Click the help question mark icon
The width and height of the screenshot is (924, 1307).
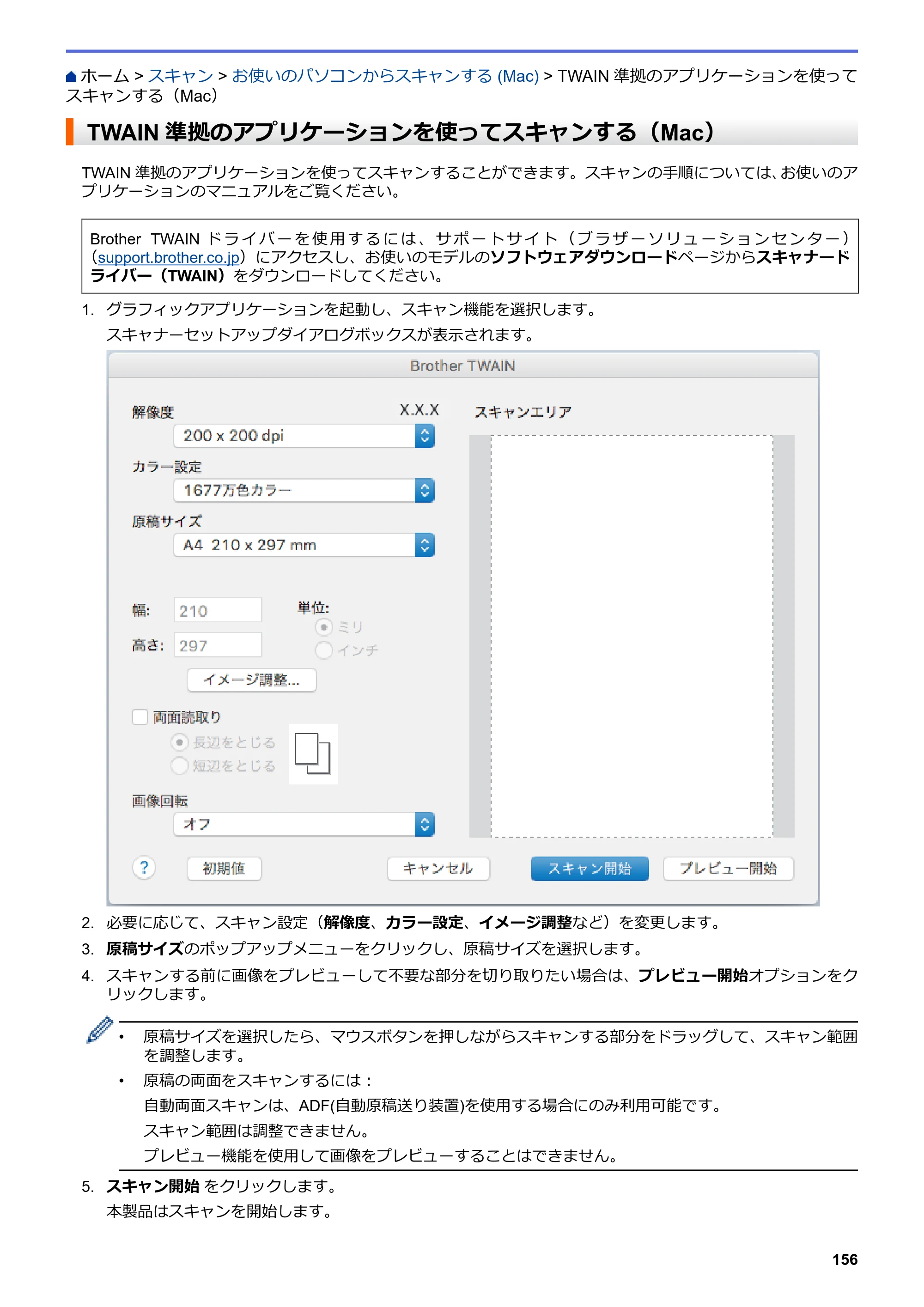144,868
